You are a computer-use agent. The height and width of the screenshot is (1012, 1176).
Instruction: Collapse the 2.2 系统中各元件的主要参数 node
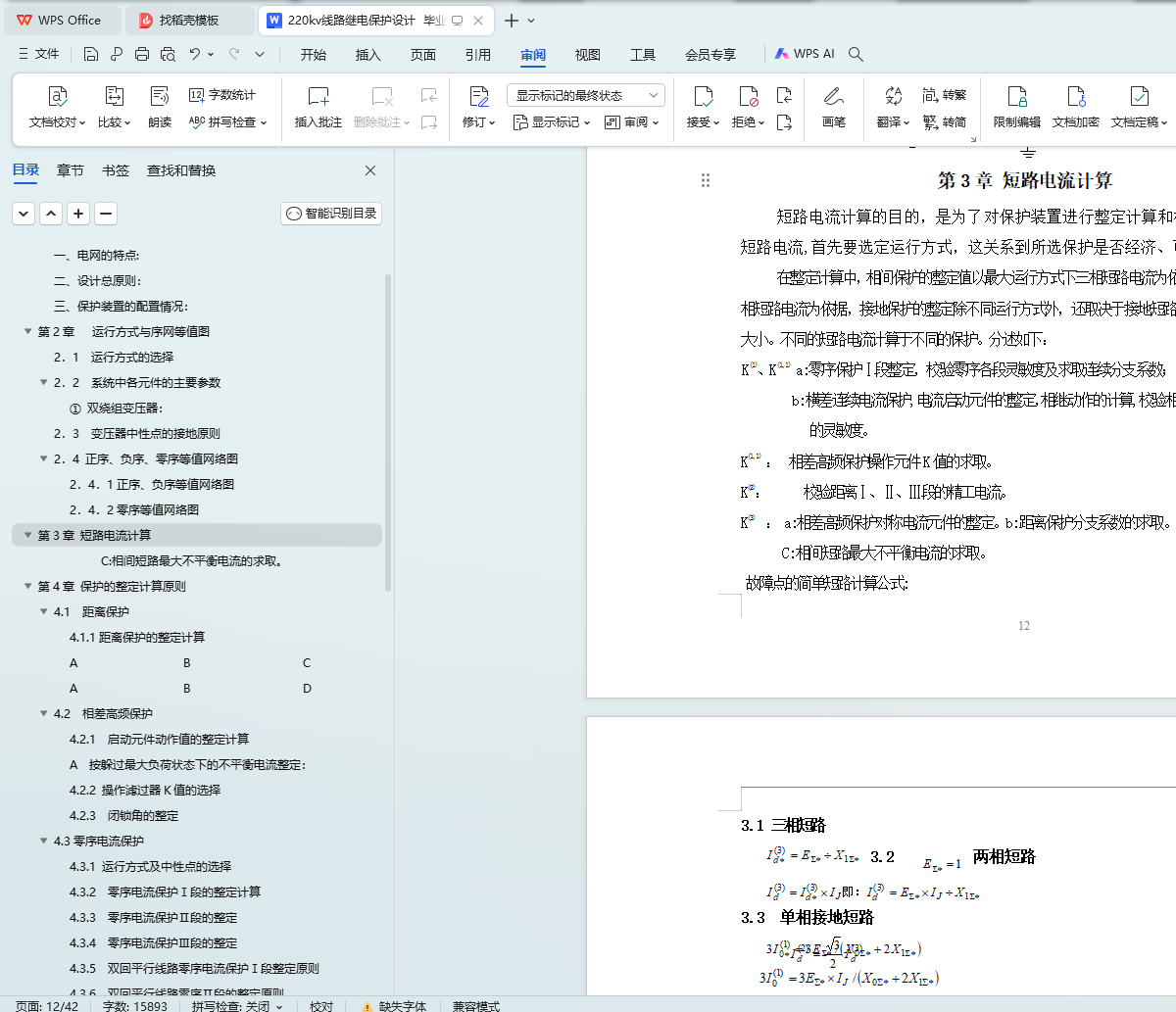point(44,382)
